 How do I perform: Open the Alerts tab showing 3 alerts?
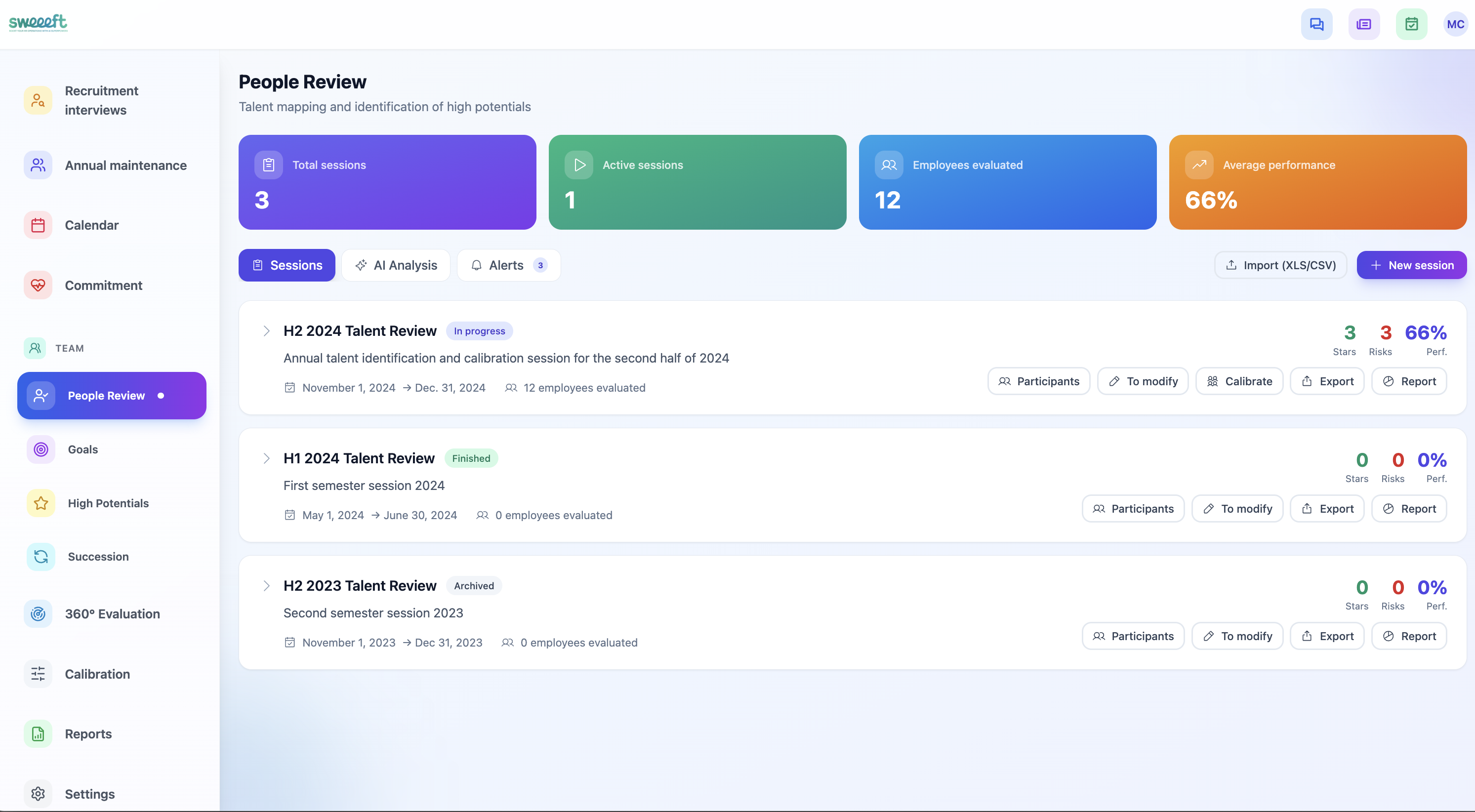(x=507, y=265)
